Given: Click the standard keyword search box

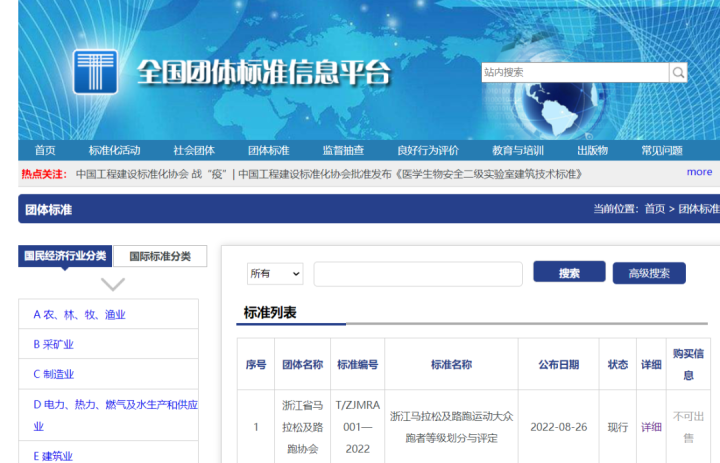Looking at the screenshot, I should 418,274.
